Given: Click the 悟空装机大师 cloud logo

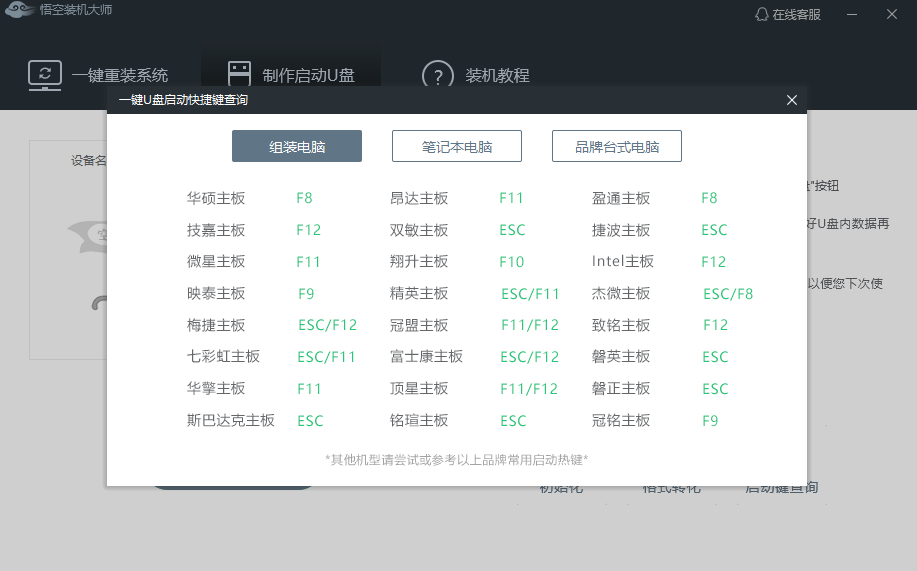Looking at the screenshot, I should (x=19, y=9).
